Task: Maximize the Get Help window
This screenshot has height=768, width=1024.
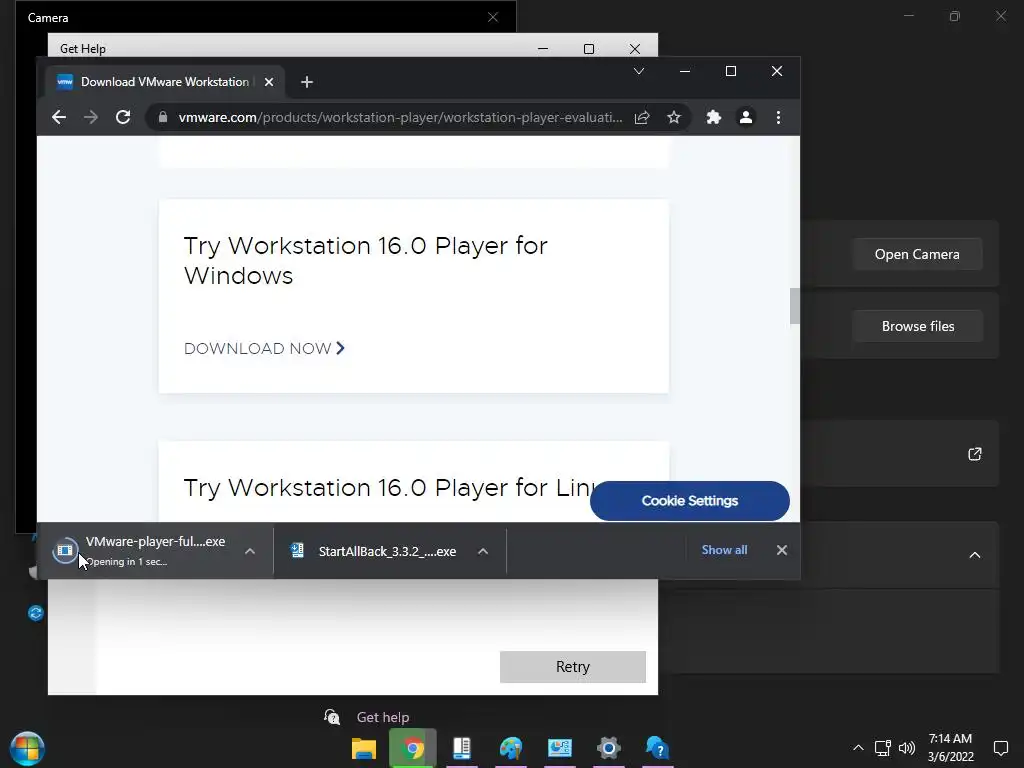Action: (588, 49)
